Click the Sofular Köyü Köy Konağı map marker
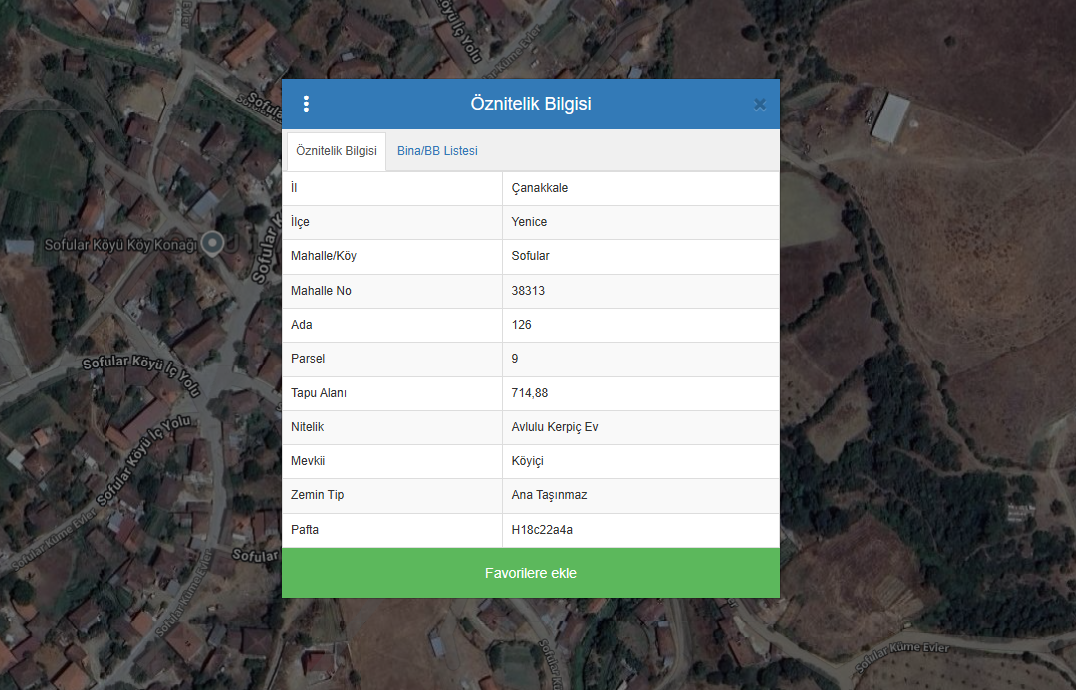The height and width of the screenshot is (690, 1076). 212,242
